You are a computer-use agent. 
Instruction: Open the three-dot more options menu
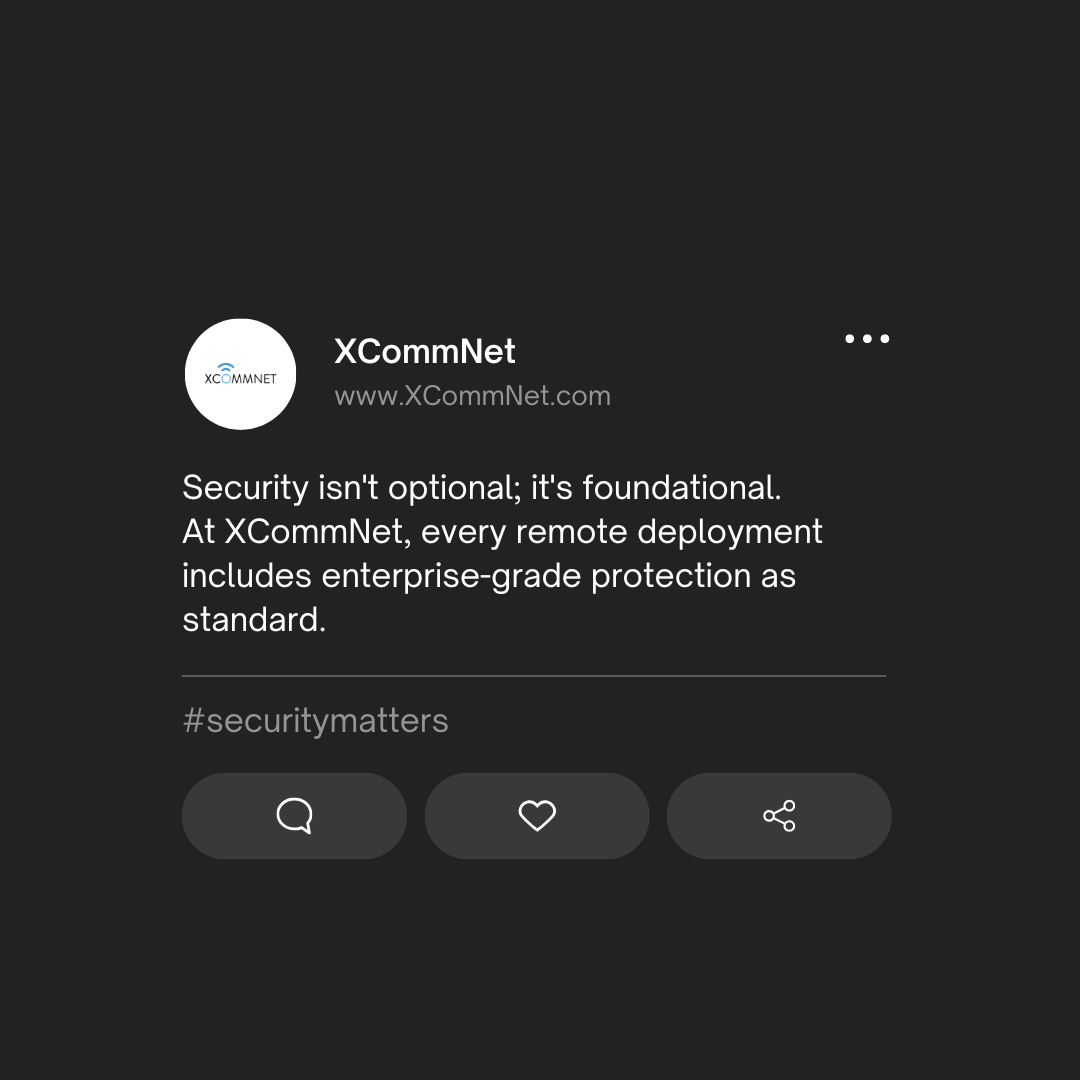(867, 339)
